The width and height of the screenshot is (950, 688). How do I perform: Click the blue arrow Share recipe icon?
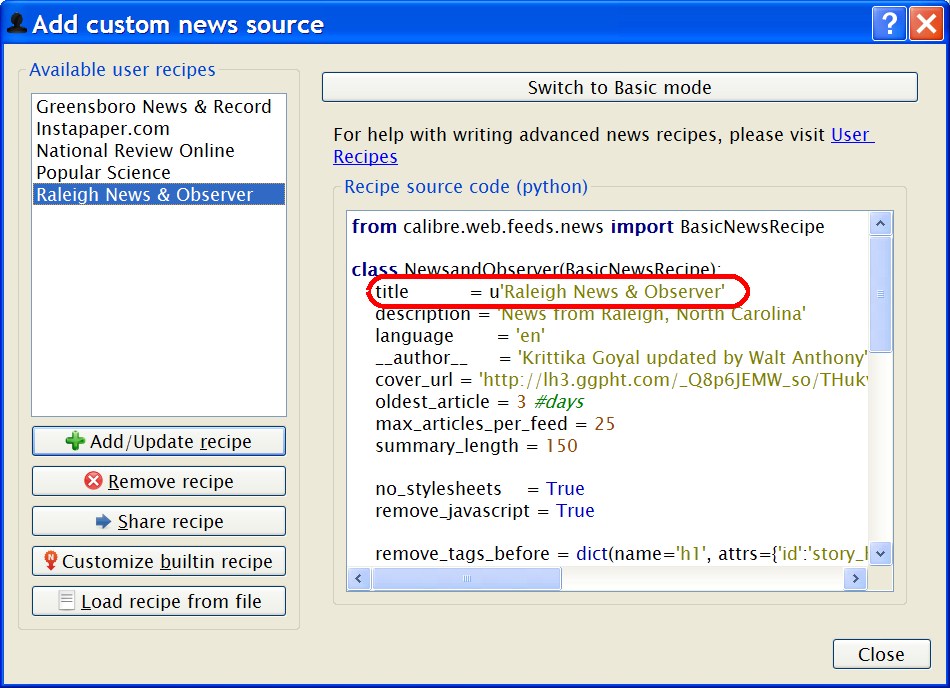(x=104, y=521)
